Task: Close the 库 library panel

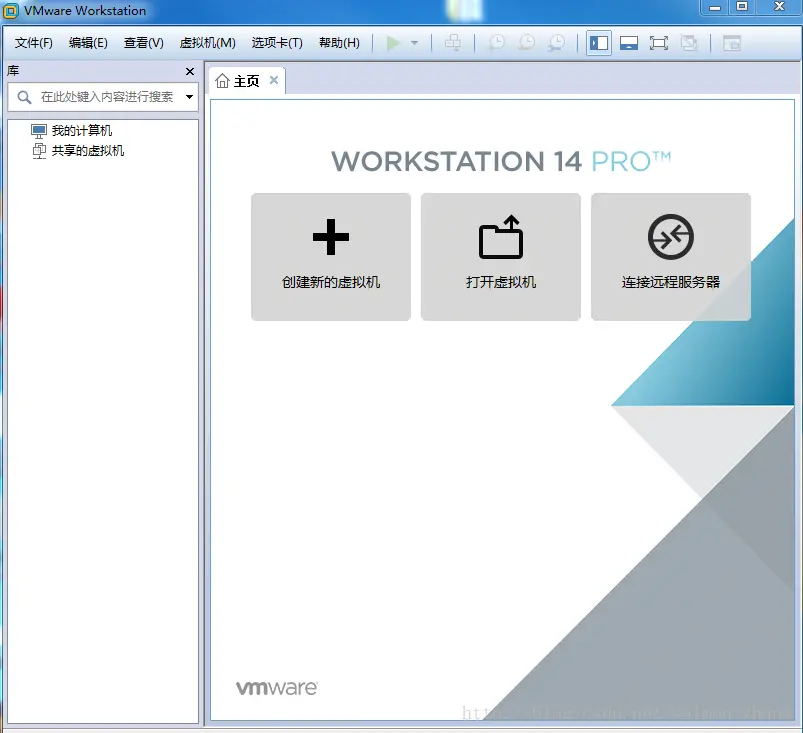Action: click(x=190, y=71)
